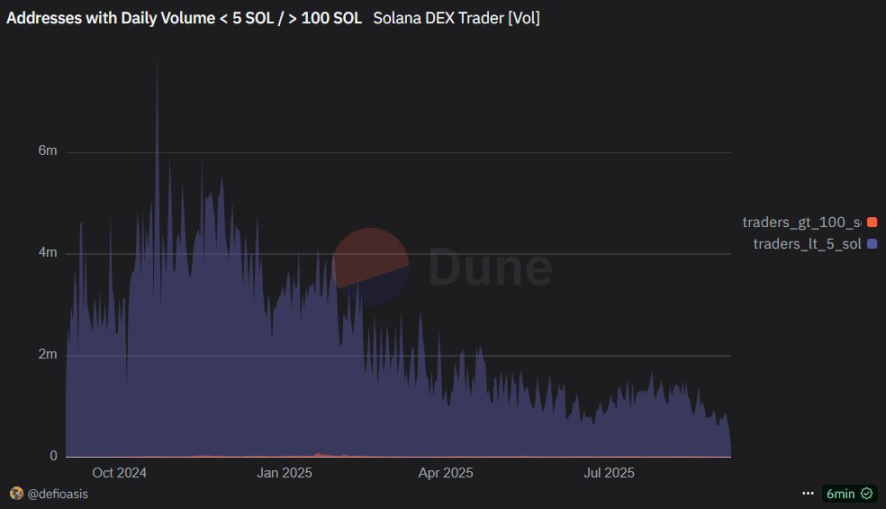
Task: Toggle the traders_lt_5_sol legend series
Action: (806, 244)
